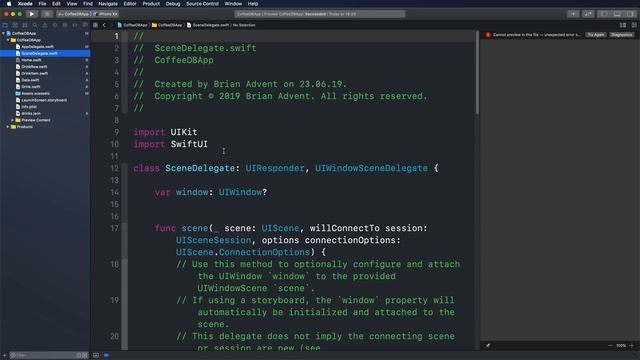The height and width of the screenshot is (360, 640).
Task: Open the Test navigator icon
Action: click(55, 25)
